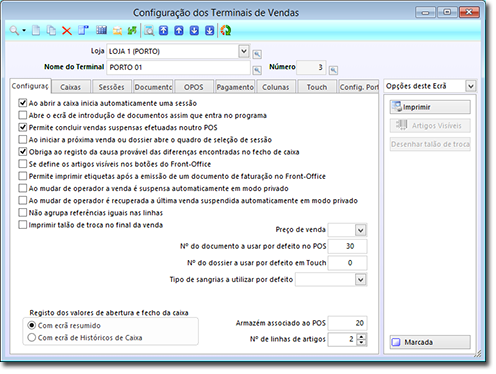Decrease 'Nº de linhas de artigos' with down spinner
The height and width of the screenshot is (374, 496).
[x=361, y=343]
